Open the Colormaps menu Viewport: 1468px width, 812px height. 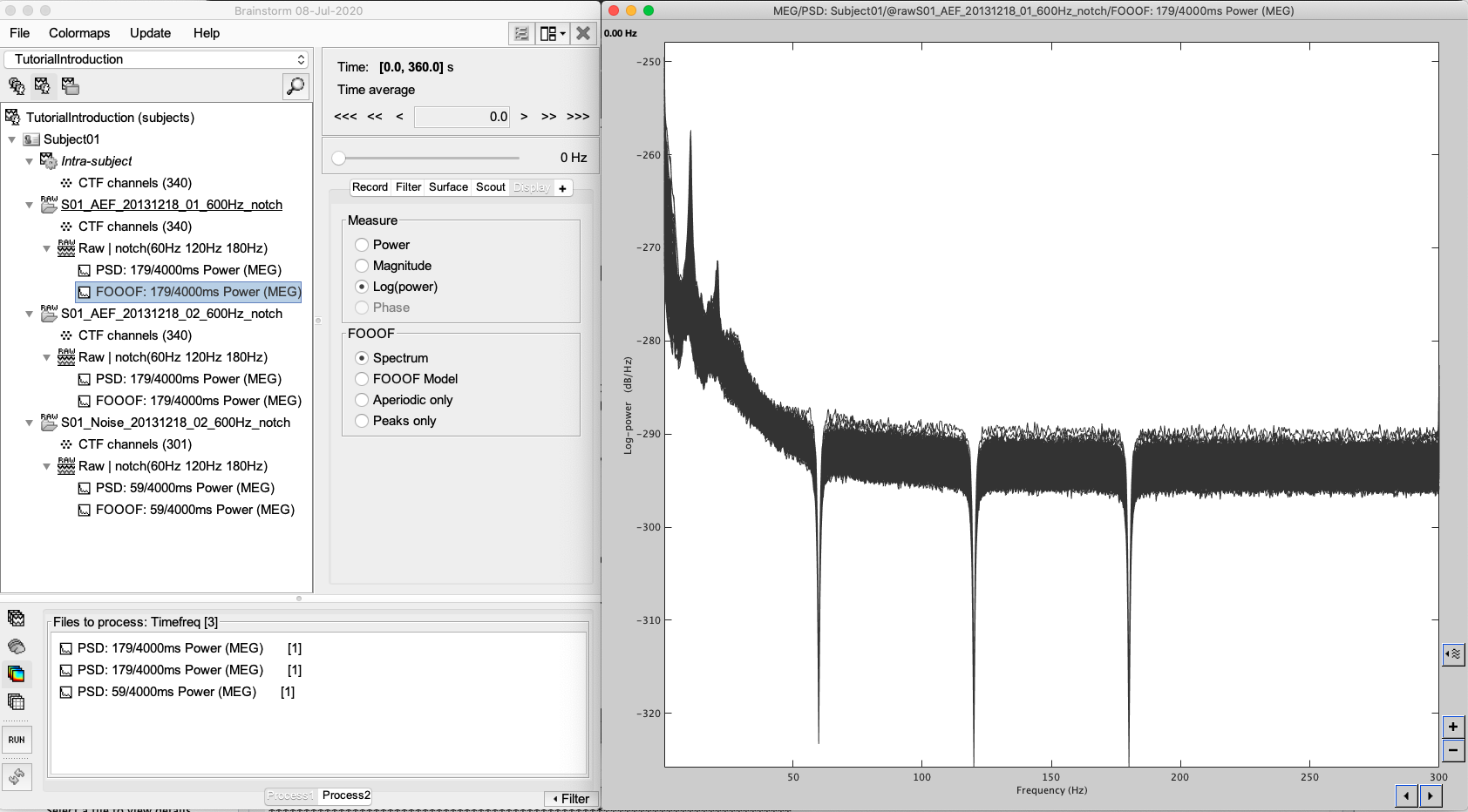point(79,33)
